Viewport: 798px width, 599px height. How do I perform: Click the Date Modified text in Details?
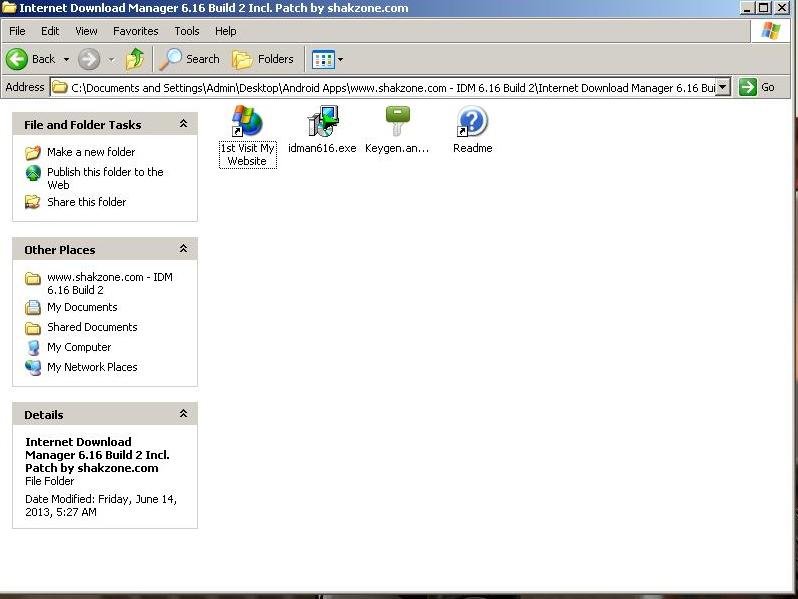pos(101,505)
